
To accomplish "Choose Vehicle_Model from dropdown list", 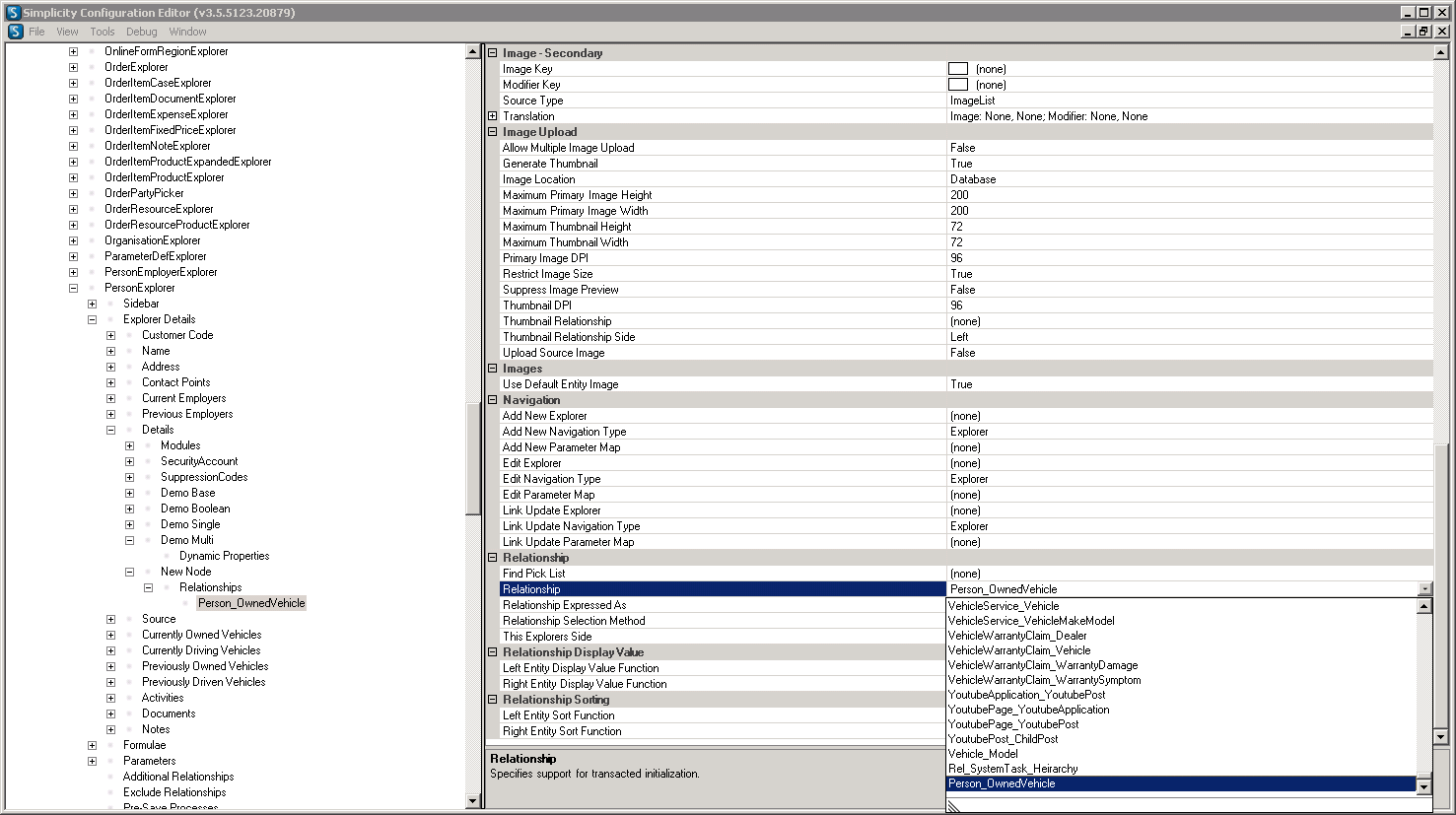I will coord(1181,754).
